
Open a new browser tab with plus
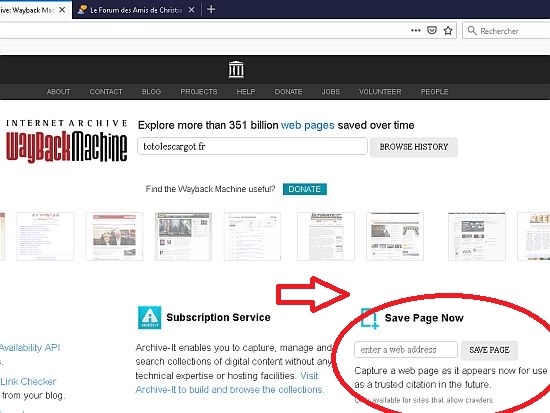coord(211,9)
